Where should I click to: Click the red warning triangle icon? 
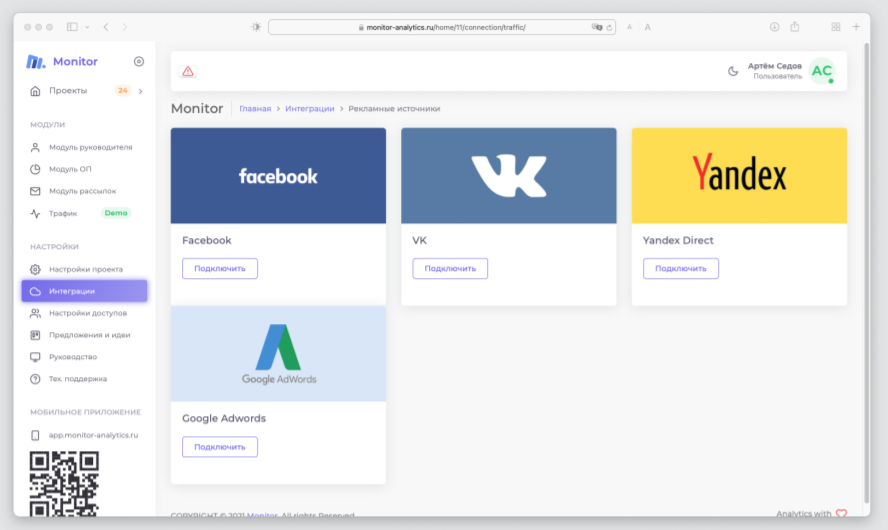tap(187, 71)
